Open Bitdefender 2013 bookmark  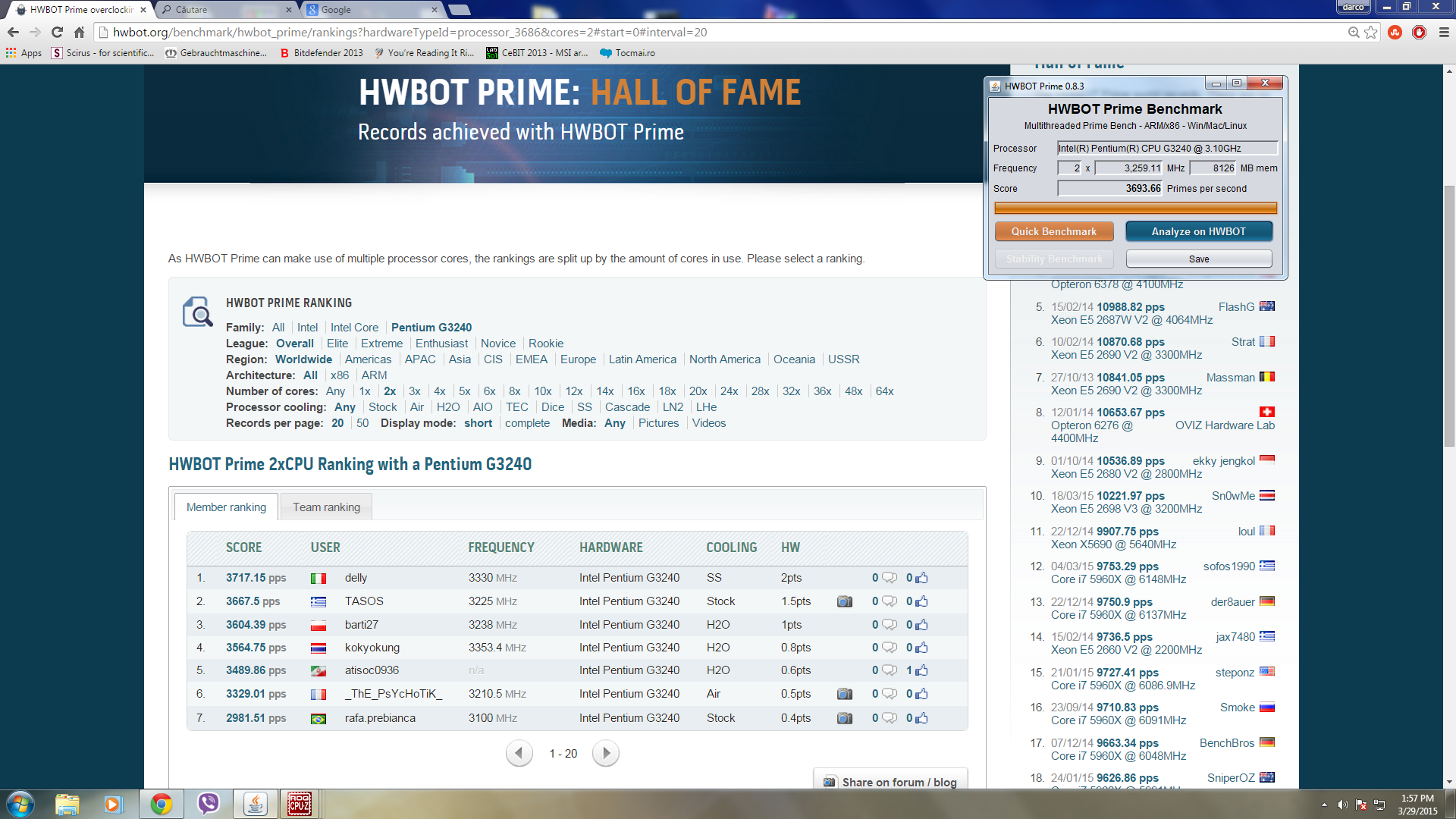click(322, 52)
